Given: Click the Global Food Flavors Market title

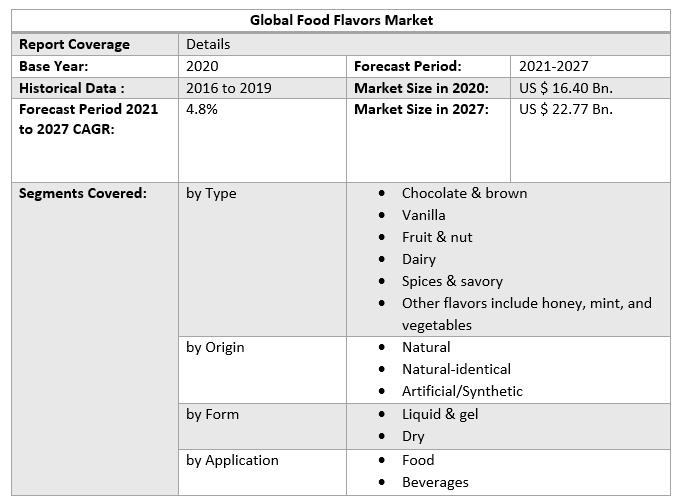Looking at the screenshot, I should 341,20.
